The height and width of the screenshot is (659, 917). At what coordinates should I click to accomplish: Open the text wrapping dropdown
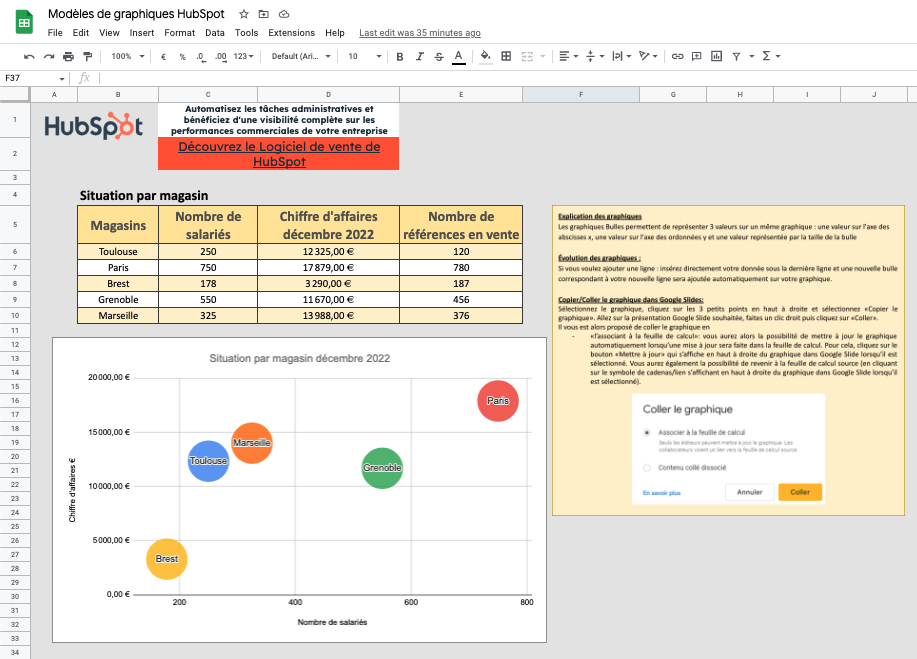pyautogui.click(x=621, y=56)
